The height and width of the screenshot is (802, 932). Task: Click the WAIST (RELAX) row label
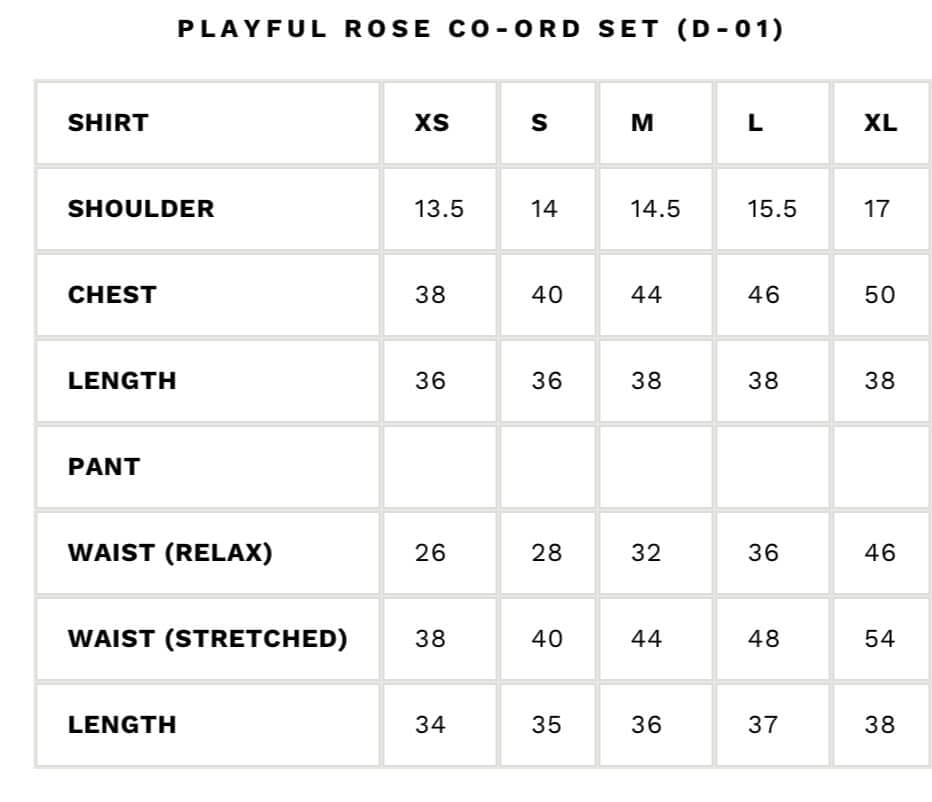(x=170, y=553)
